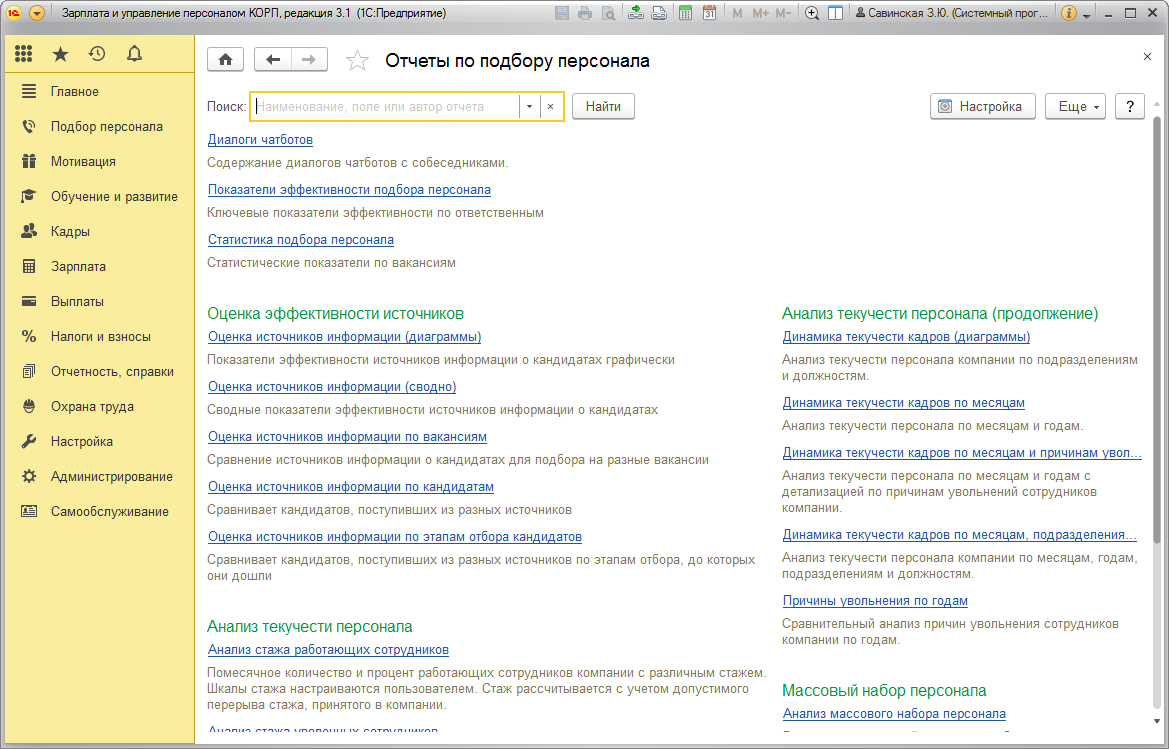Image resolution: width=1169 pixels, height=749 pixels.
Task: Click into the report search field
Action: click(x=385, y=107)
